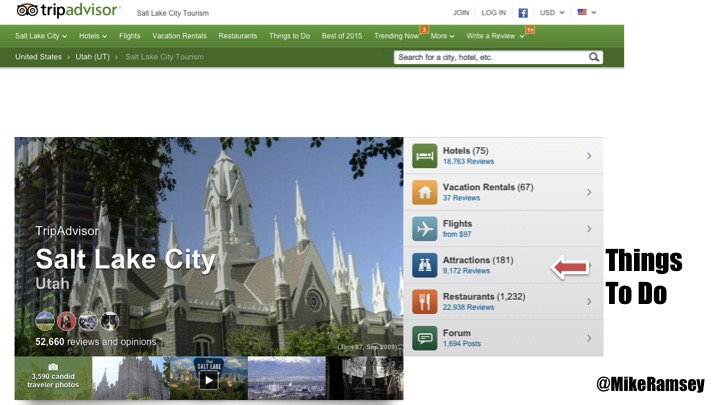
Task: Play the Salt Lake video thumbnail
Action: [209, 380]
